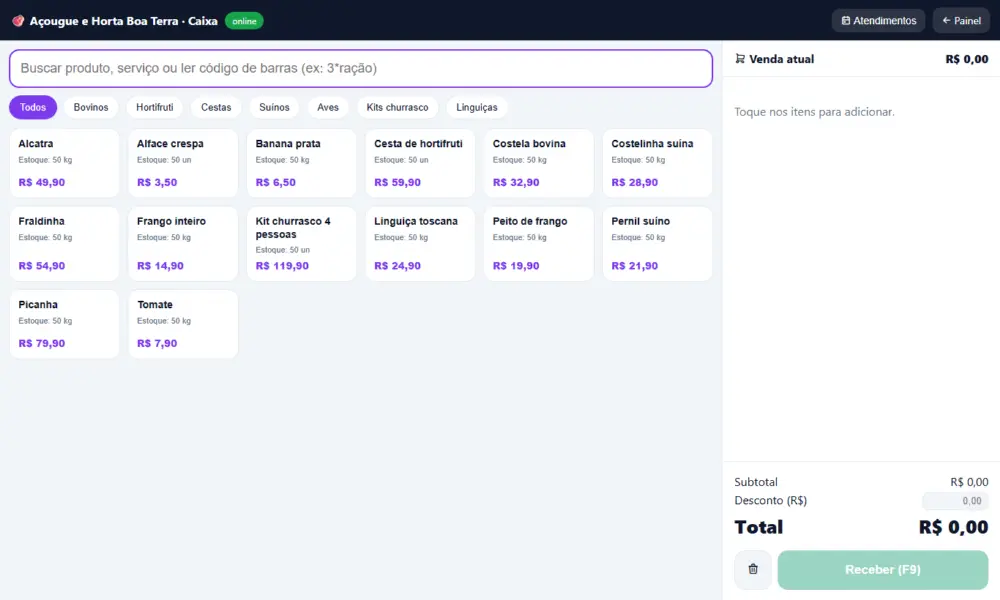The width and height of the screenshot is (1000, 600).
Task: Add Tomate to the sale
Action: point(183,324)
